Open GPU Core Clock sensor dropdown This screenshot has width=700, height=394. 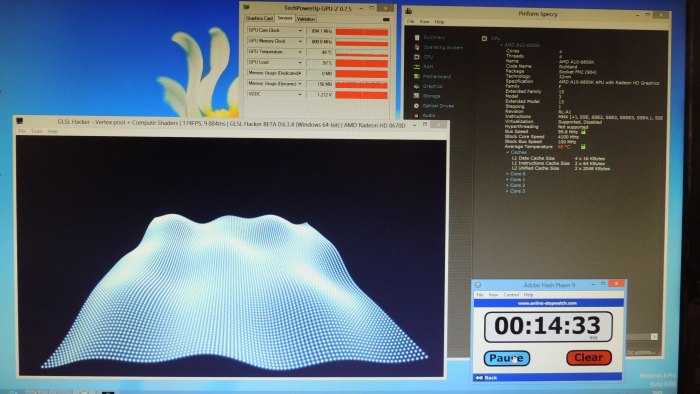(300, 31)
